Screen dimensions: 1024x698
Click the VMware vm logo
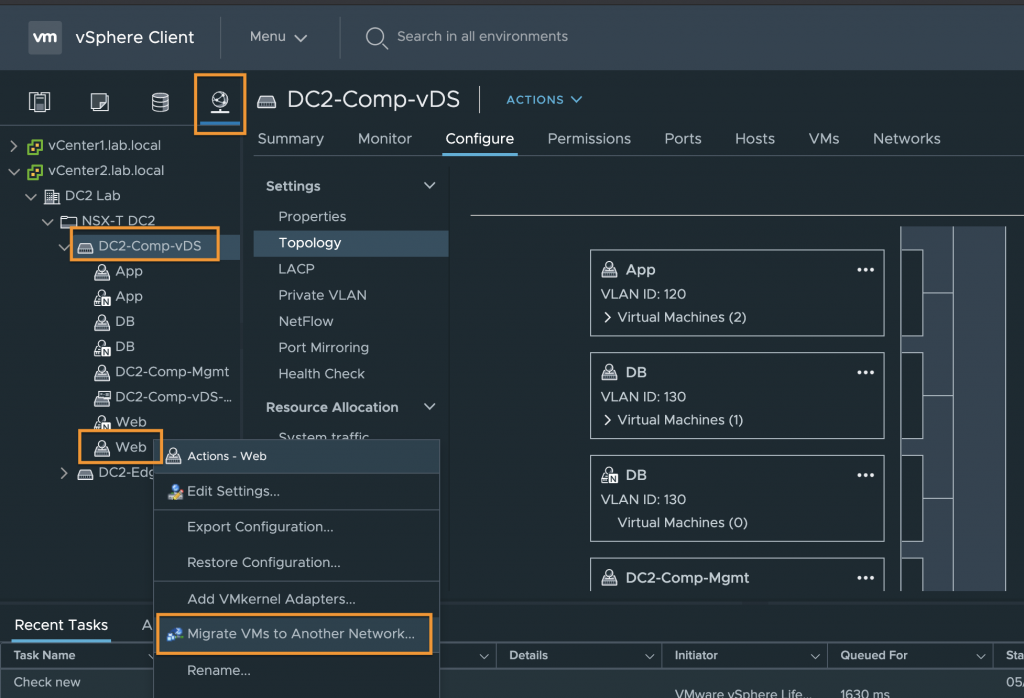pyautogui.click(x=45, y=37)
